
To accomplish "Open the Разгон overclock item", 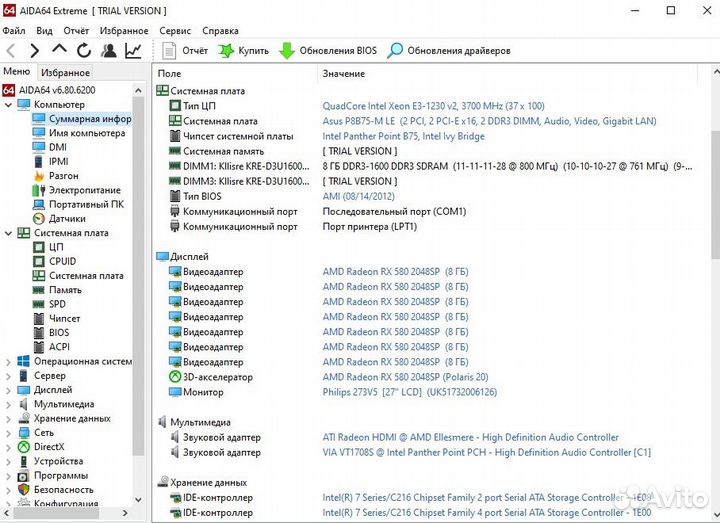I will [x=56, y=176].
